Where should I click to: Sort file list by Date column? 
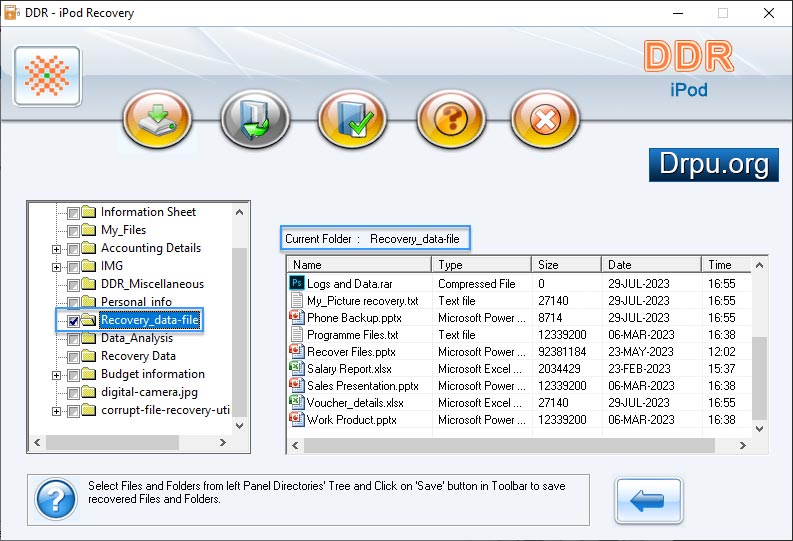click(x=651, y=264)
